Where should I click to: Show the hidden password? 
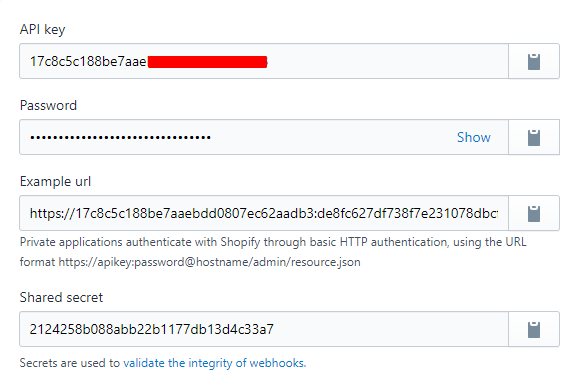[473, 137]
